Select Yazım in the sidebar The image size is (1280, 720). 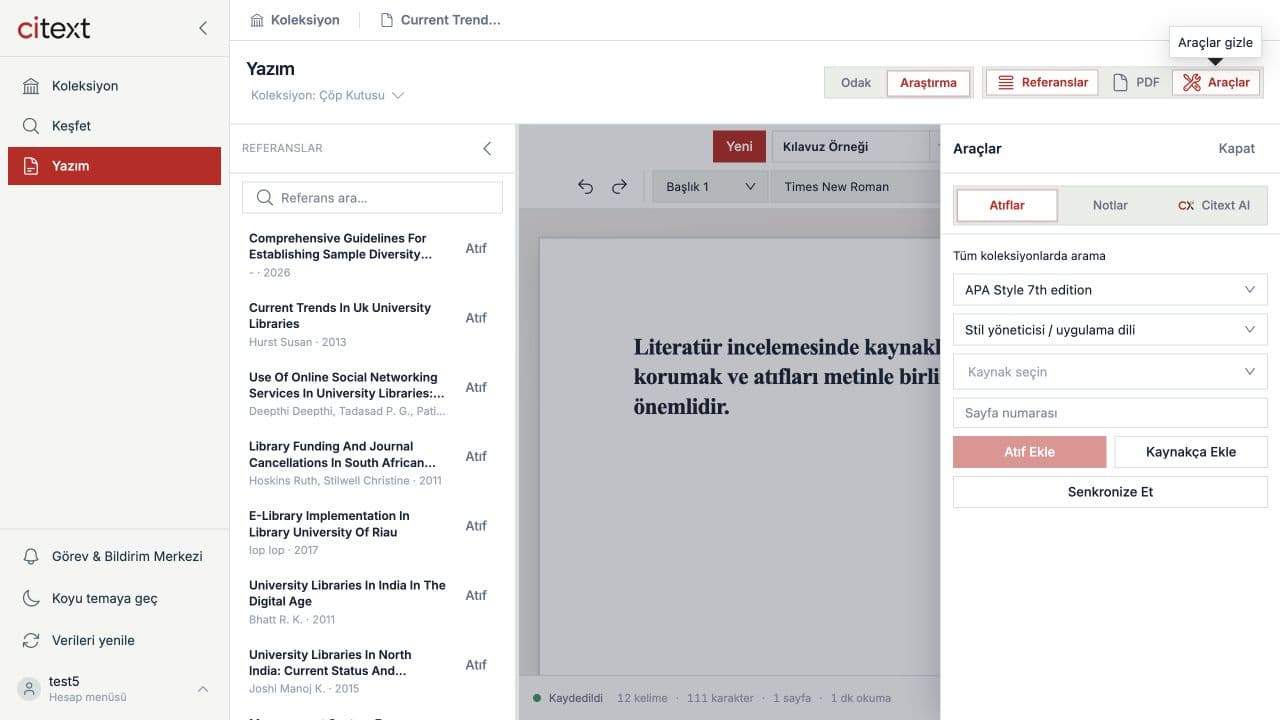coord(114,166)
